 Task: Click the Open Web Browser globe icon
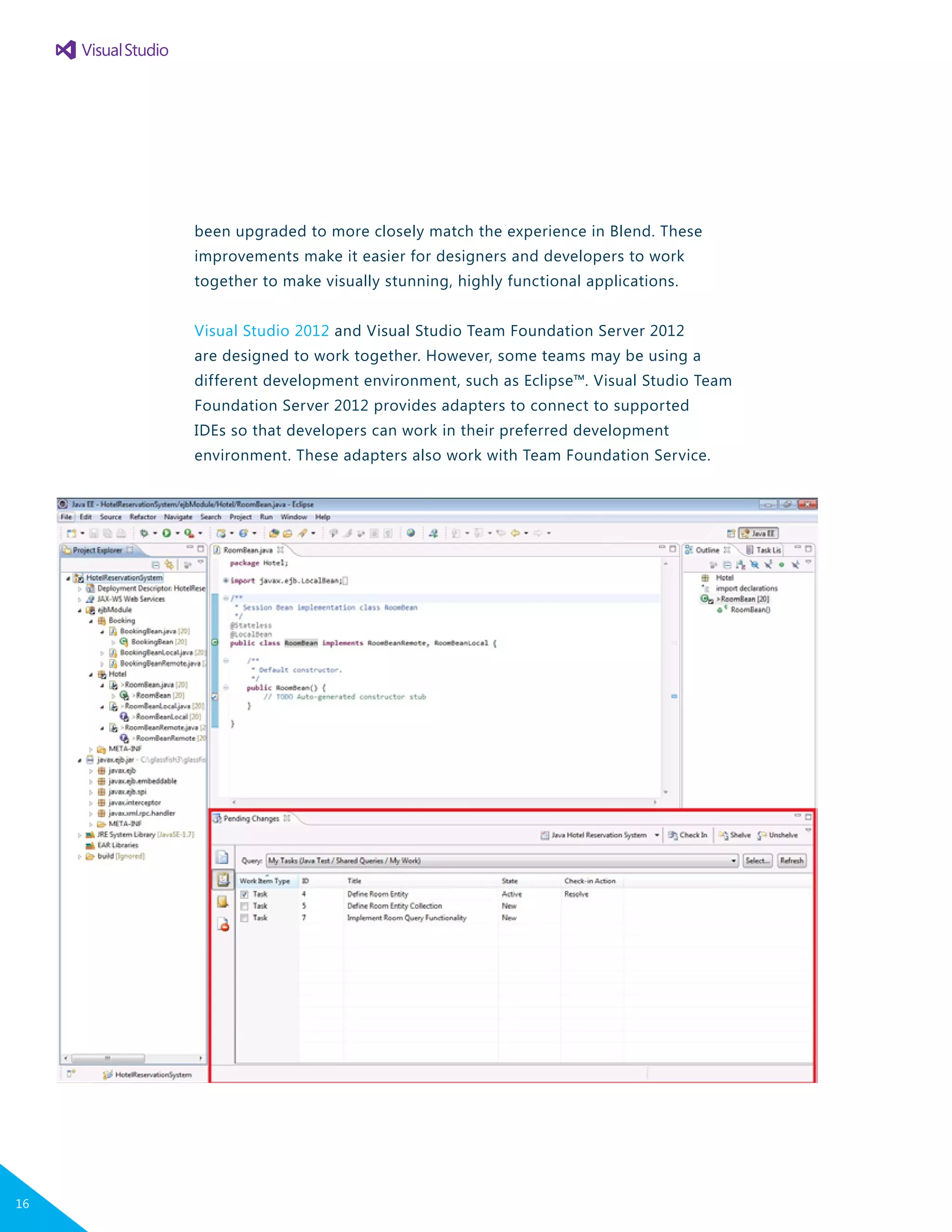410,533
